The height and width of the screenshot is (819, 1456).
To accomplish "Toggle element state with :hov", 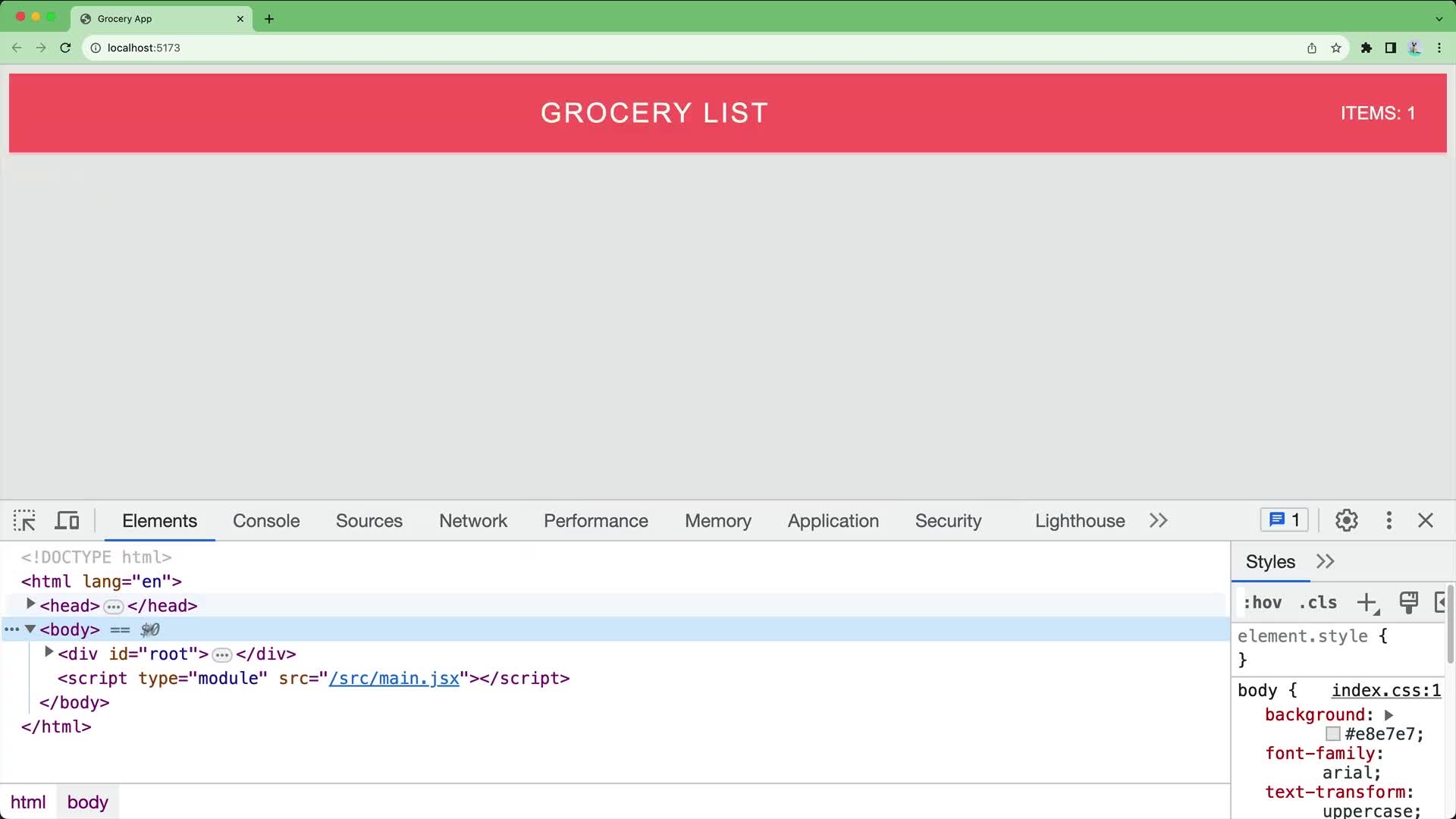I will 1262,602.
